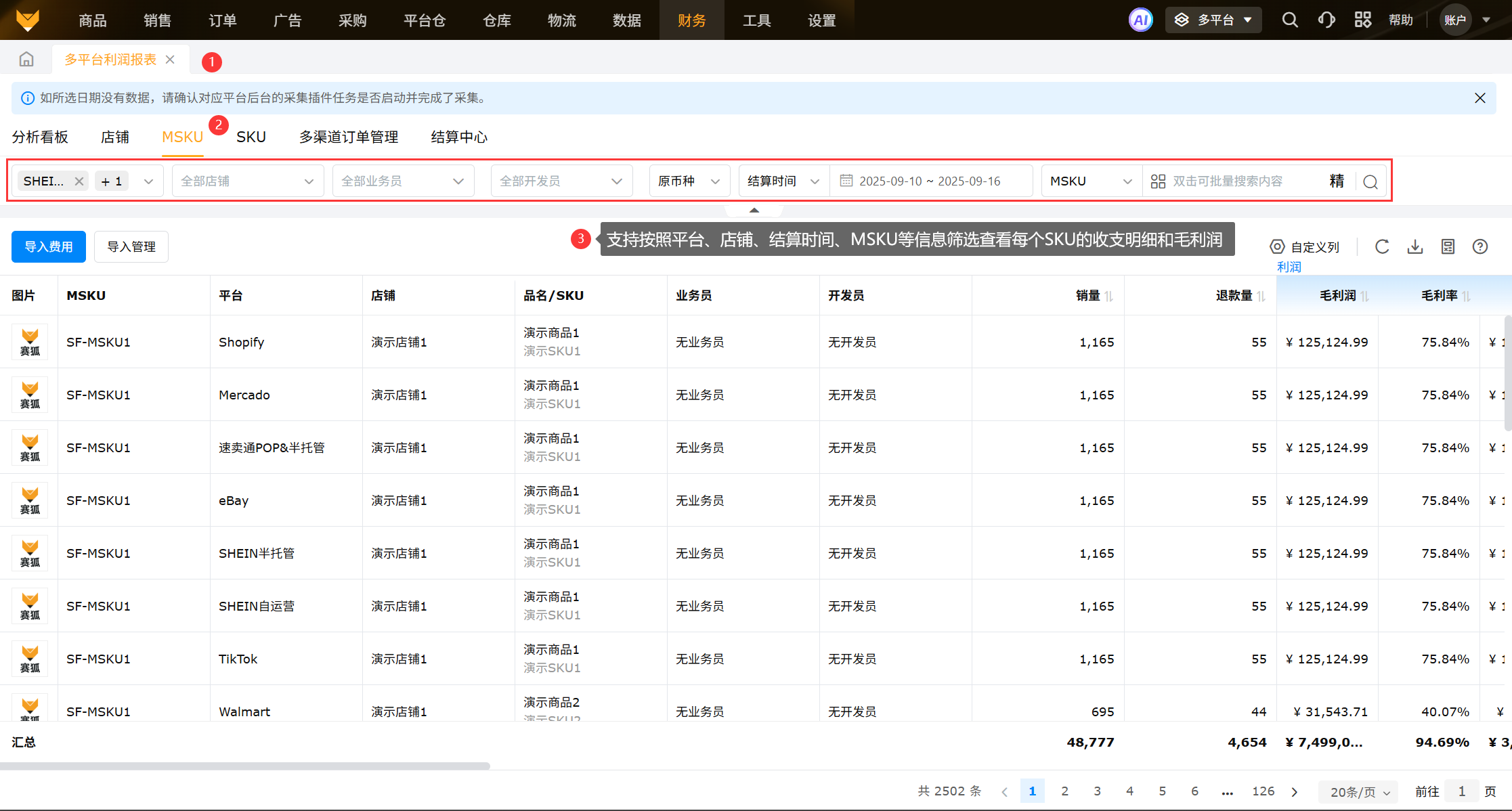
Task: Toggle the 精 exact search mode
Action: pos(1337,181)
